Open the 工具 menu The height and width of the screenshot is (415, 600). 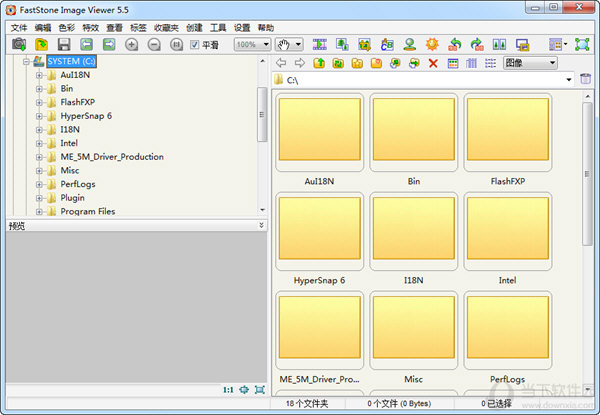tap(218, 28)
